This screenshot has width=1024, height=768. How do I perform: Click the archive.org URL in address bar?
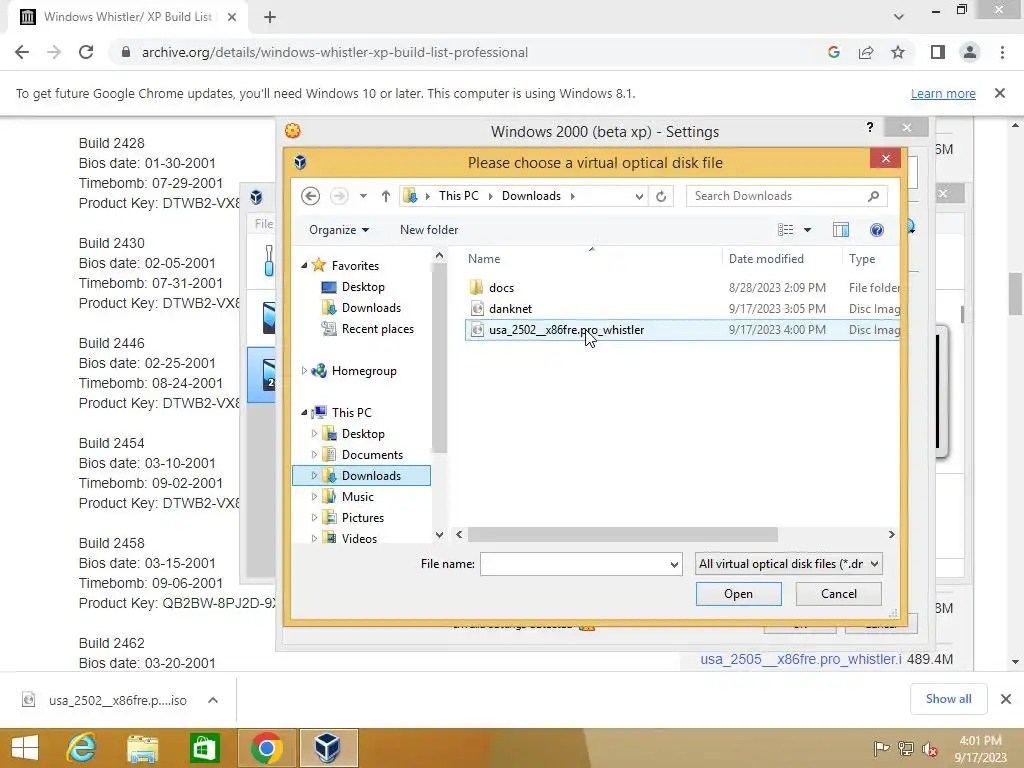pos(334,52)
